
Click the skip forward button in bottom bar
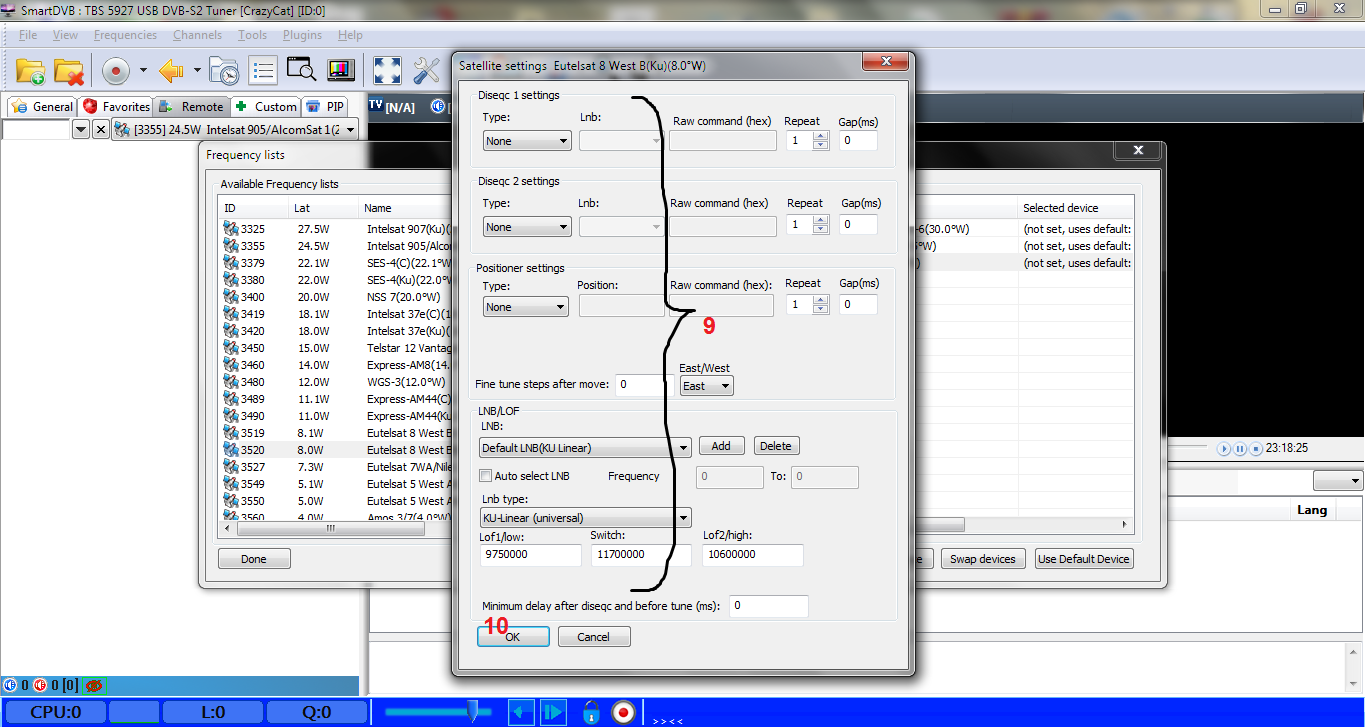click(x=553, y=712)
